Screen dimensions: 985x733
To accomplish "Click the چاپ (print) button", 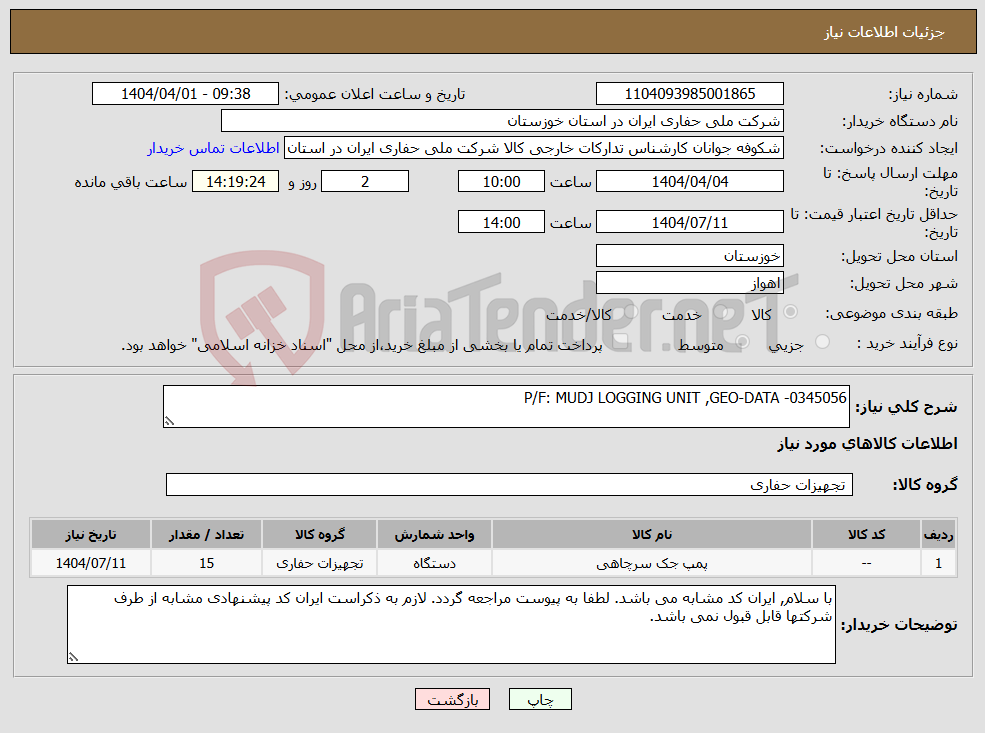I will click(540, 699).
